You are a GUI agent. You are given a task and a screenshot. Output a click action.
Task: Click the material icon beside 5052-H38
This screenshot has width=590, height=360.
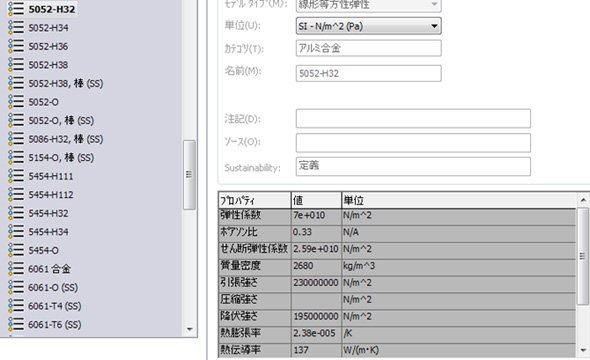[x=16, y=65]
